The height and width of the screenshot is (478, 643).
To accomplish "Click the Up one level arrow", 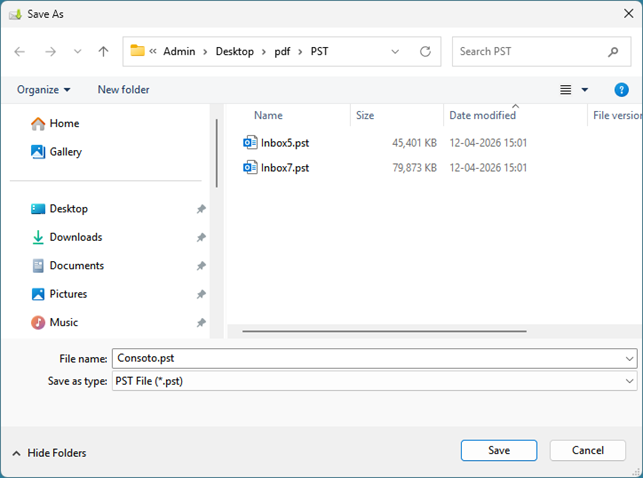I will (x=103, y=51).
